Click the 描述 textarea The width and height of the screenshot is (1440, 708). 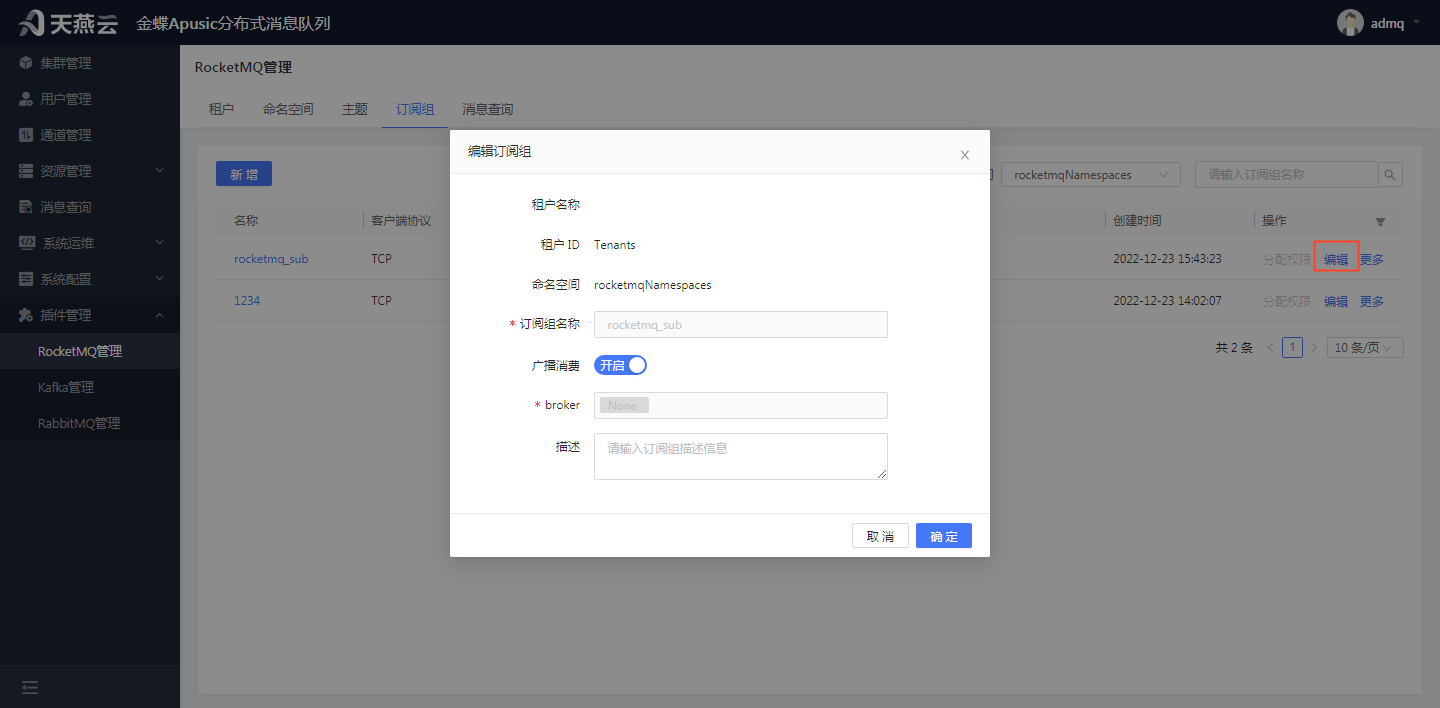pyautogui.click(x=741, y=456)
